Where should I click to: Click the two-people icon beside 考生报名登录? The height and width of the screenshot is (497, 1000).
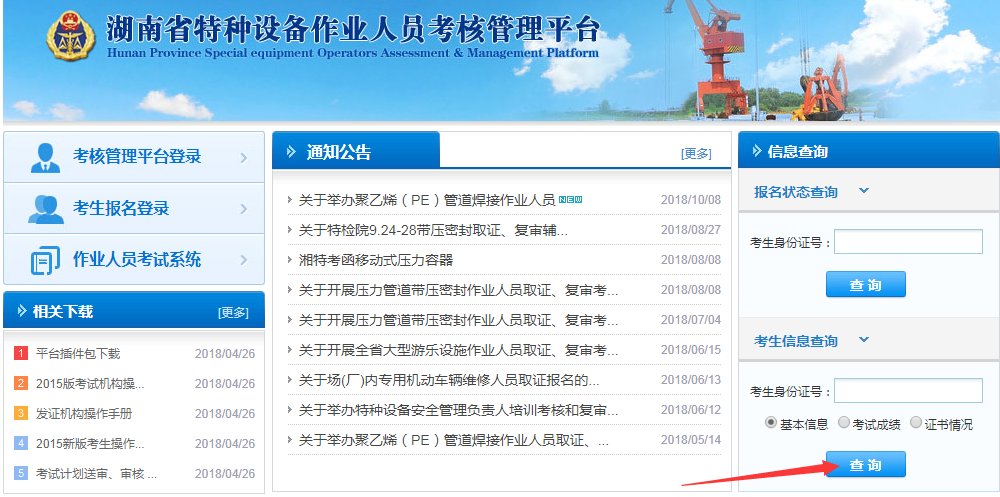click(x=46, y=209)
